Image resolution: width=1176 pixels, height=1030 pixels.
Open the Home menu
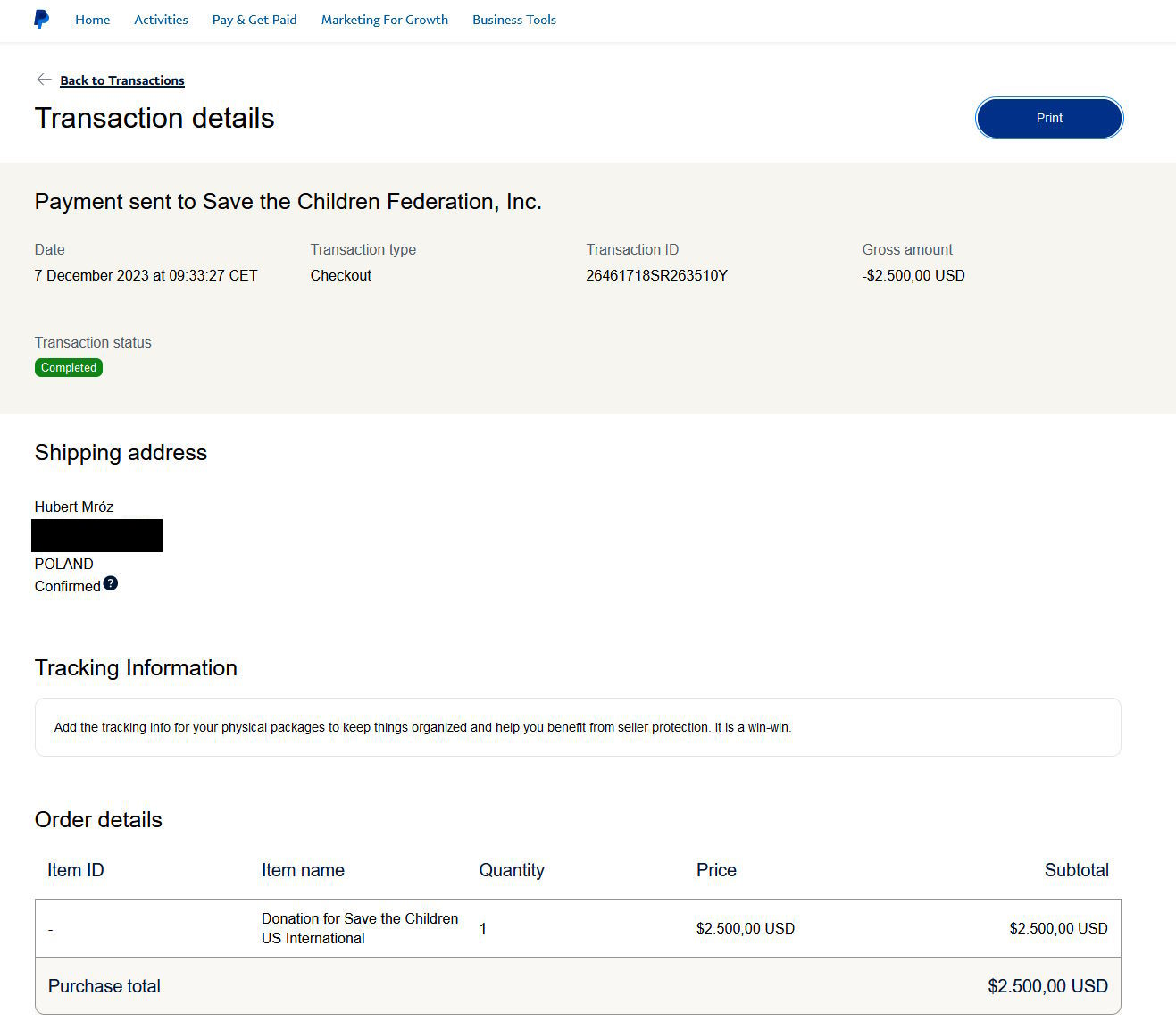tap(93, 20)
